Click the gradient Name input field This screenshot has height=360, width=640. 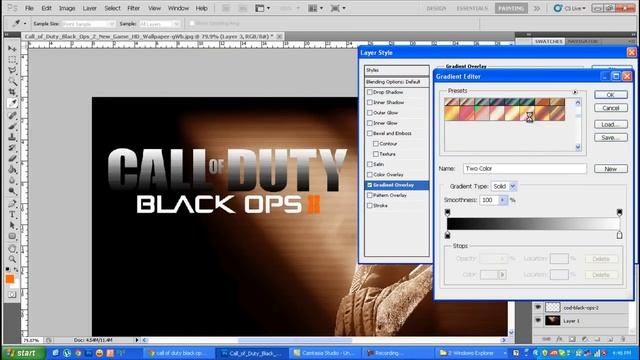point(524,169)
